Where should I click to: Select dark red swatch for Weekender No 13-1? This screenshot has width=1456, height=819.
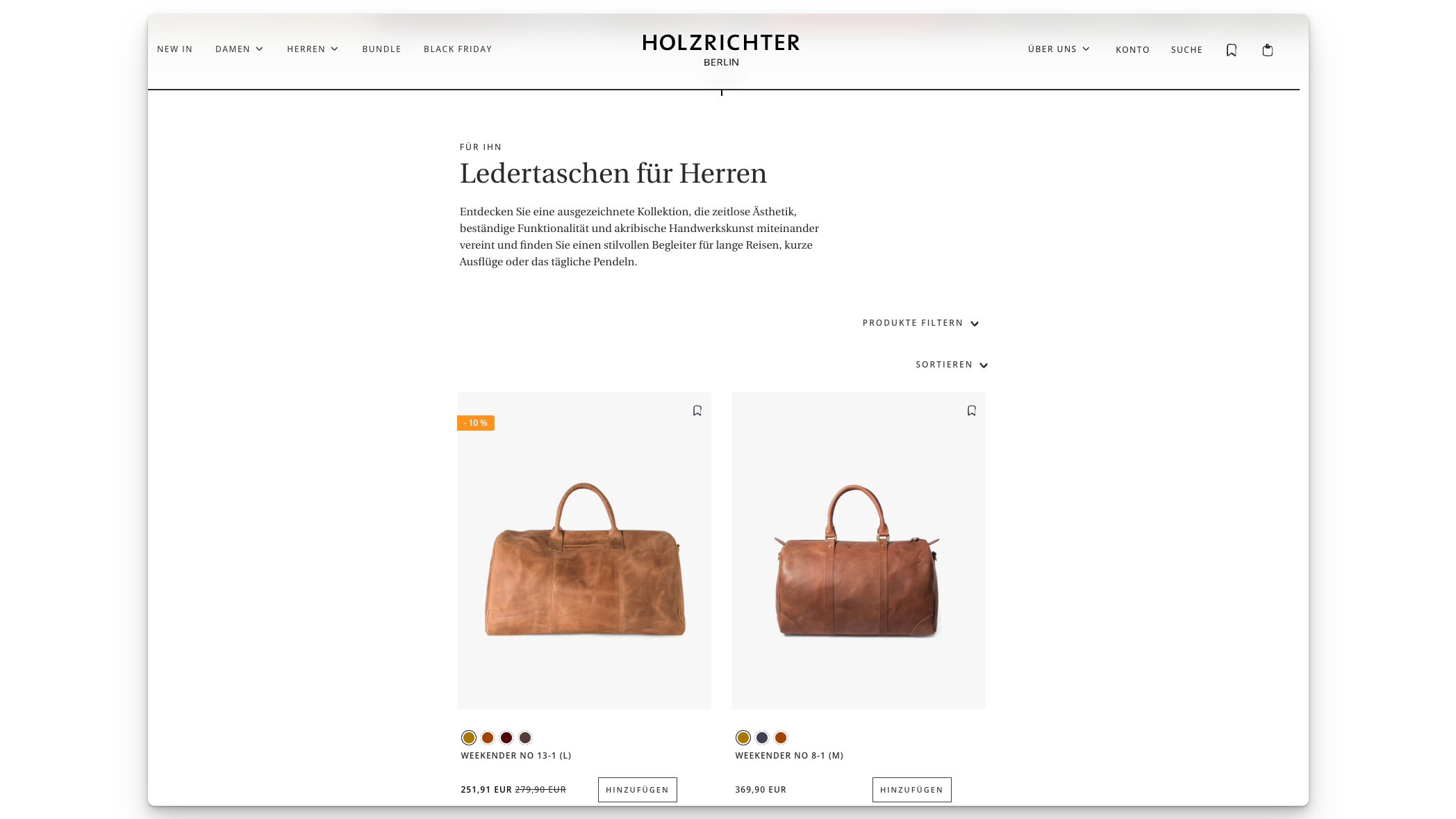[x=506, y=738]
